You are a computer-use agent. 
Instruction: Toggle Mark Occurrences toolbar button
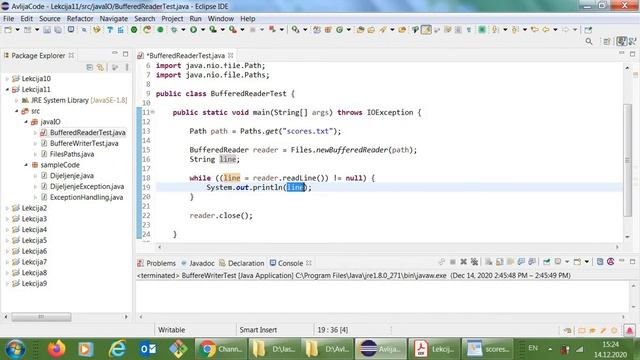[x=426, y=30]
